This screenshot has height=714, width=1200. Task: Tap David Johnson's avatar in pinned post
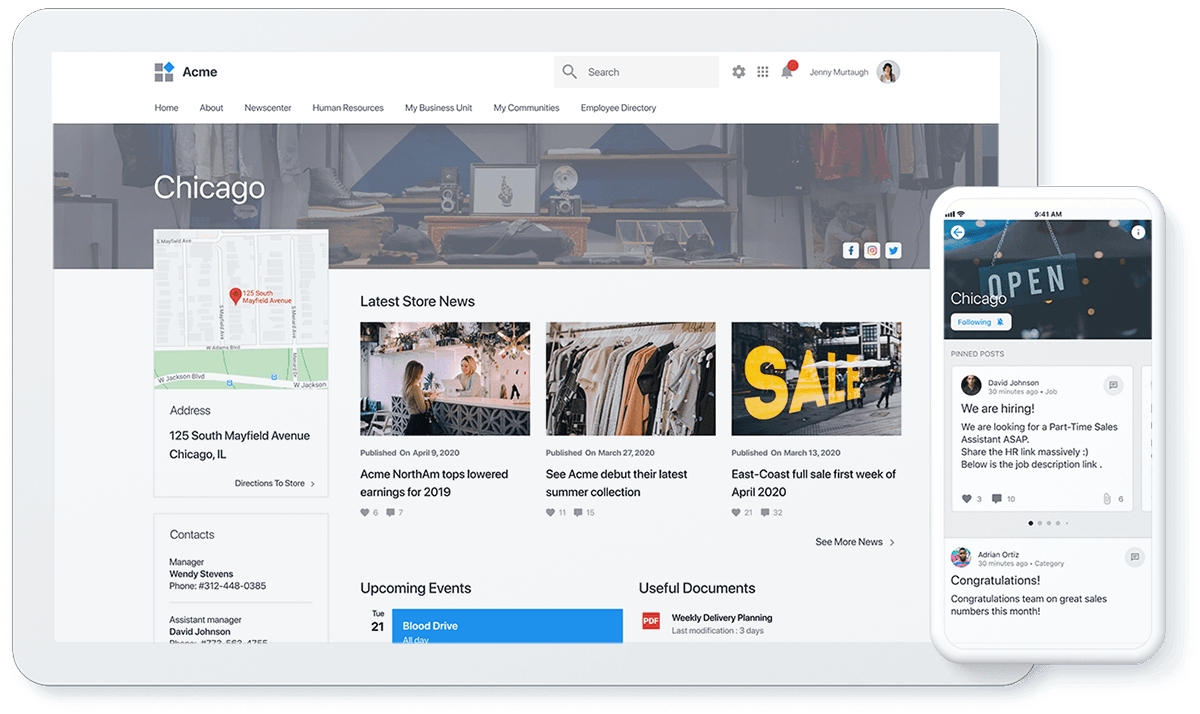[x=971, y=386]
